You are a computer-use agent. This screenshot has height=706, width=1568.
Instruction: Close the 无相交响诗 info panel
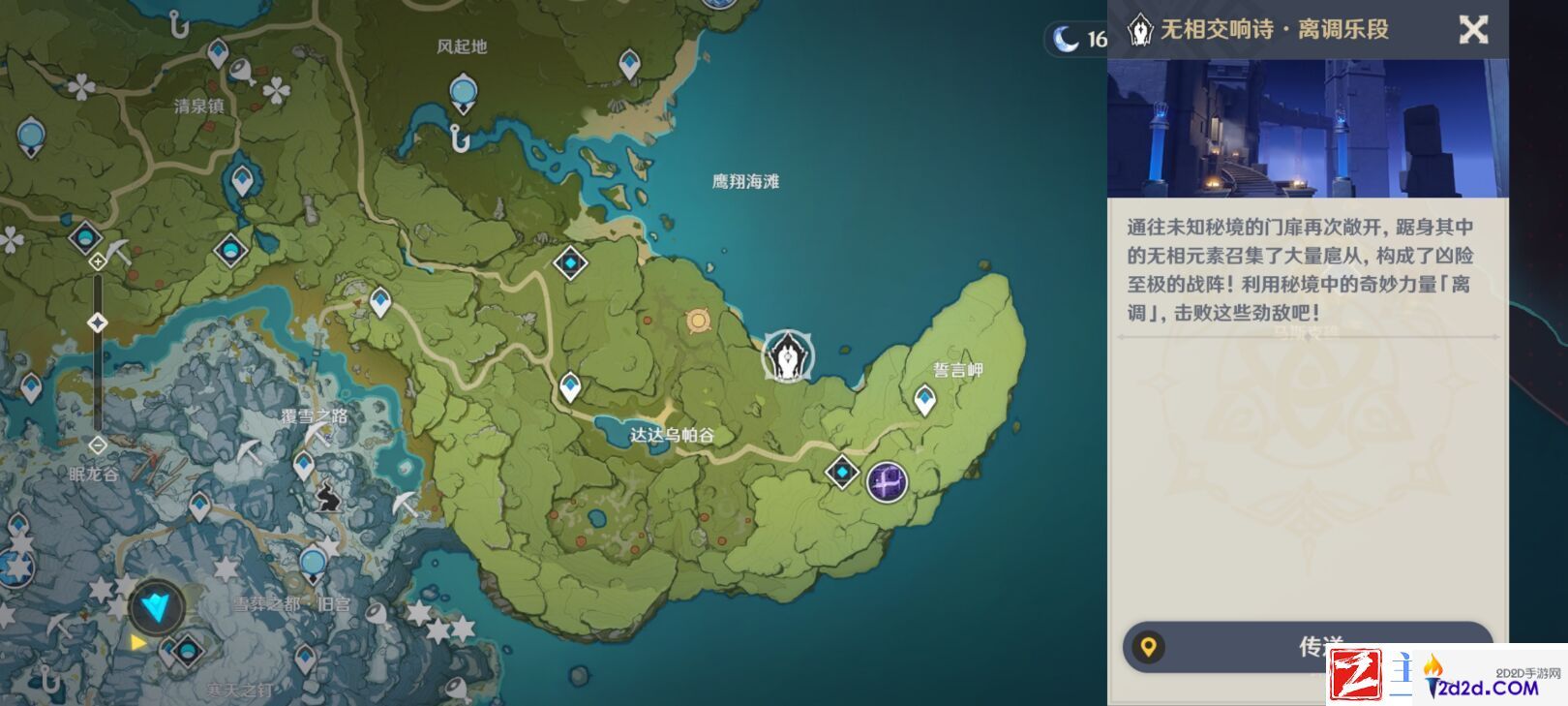1473,30
